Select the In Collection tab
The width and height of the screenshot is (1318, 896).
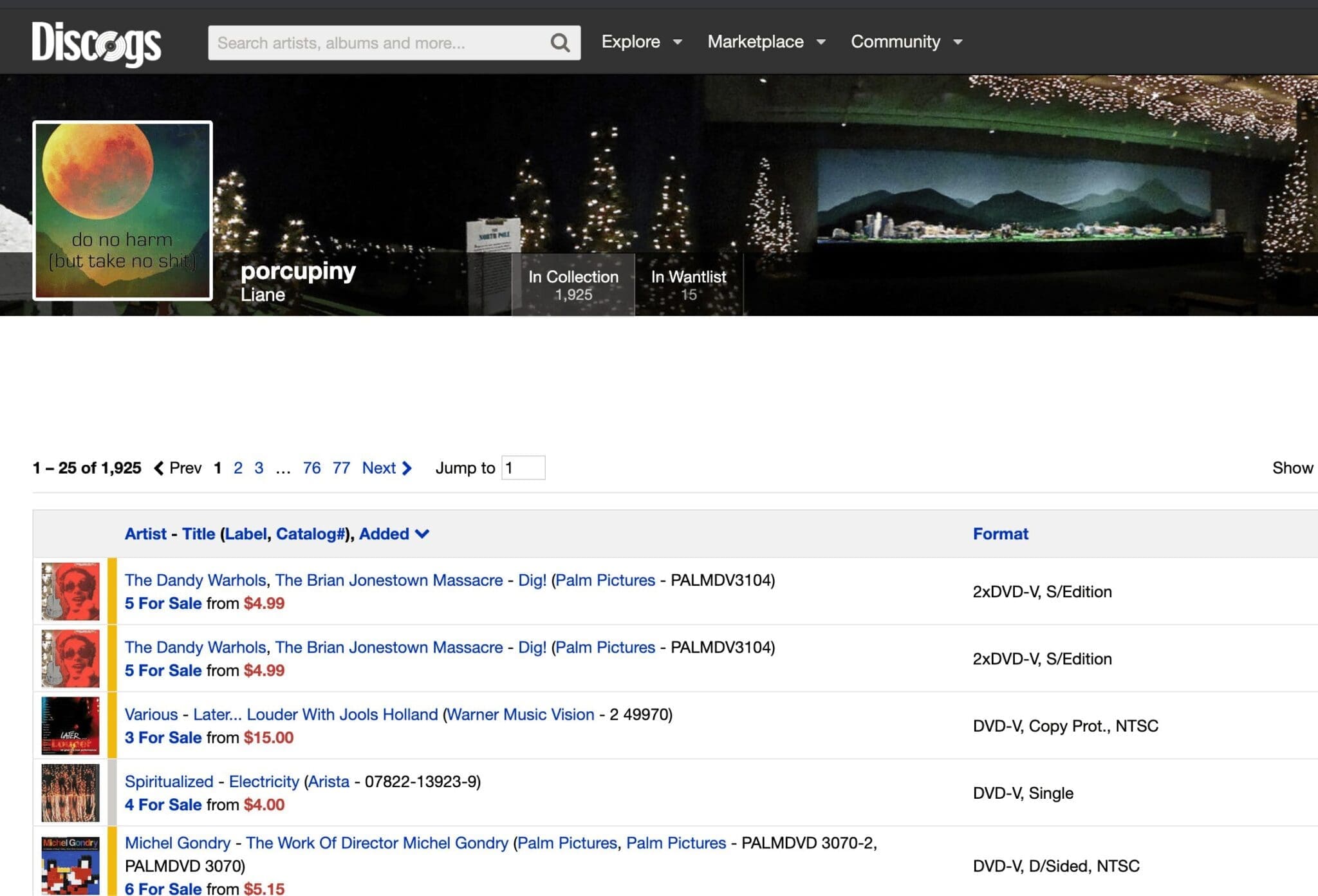click(x=573, y=285)
